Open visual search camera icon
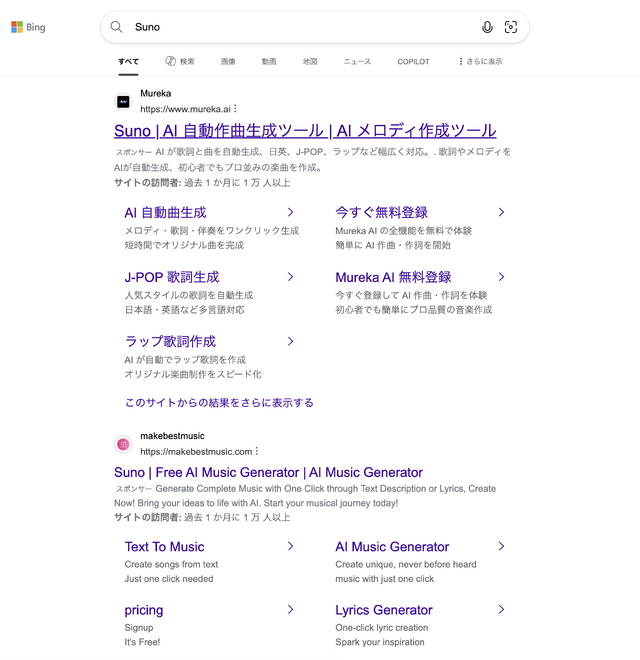640x660 pixels. pos(511,27)
